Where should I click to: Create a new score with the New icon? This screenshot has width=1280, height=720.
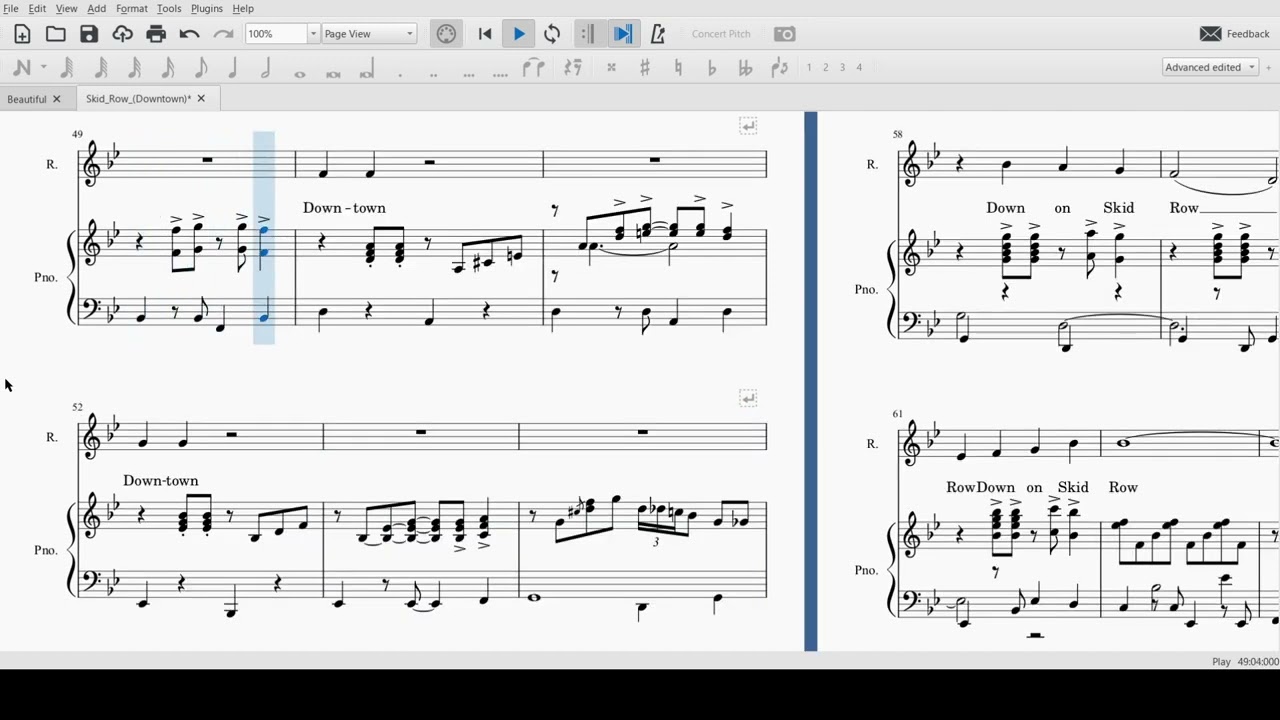pyautogui.click(x=22, y=34)
